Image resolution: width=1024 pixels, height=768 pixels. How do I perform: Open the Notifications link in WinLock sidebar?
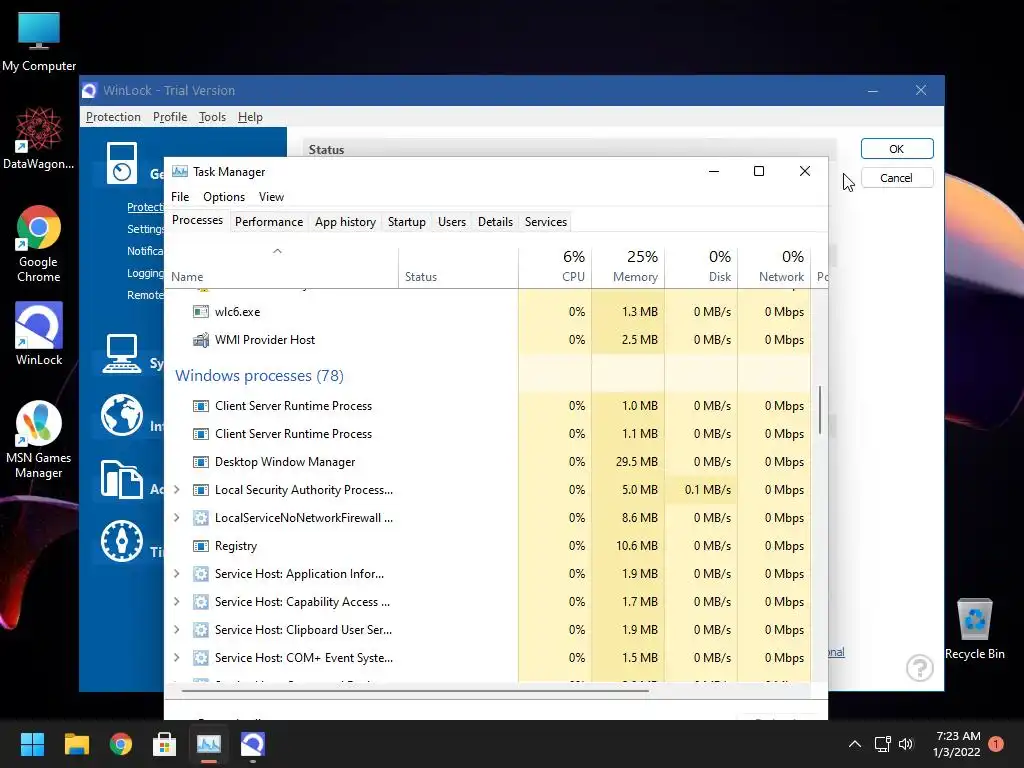coord(145,251)
